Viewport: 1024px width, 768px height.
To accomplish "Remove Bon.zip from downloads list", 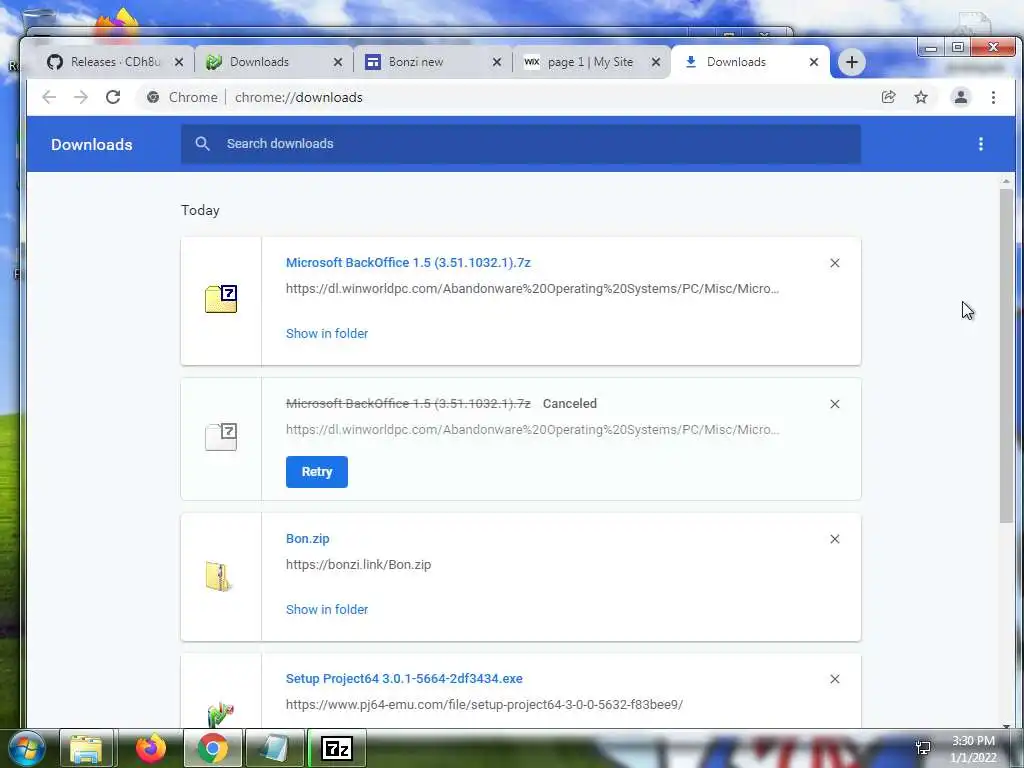I will coord(835,539).
